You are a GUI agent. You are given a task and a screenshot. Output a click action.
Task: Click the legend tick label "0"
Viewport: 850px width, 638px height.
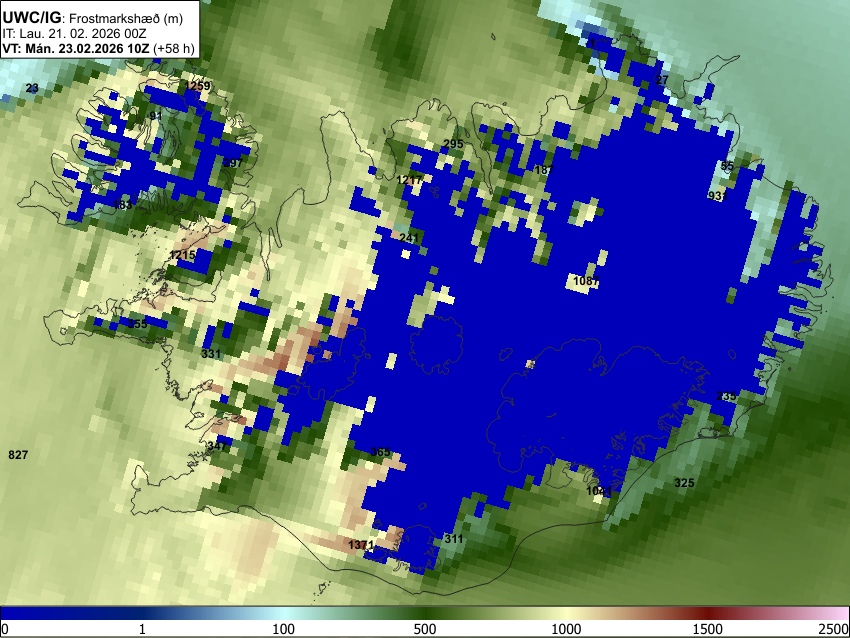[5, 629]
